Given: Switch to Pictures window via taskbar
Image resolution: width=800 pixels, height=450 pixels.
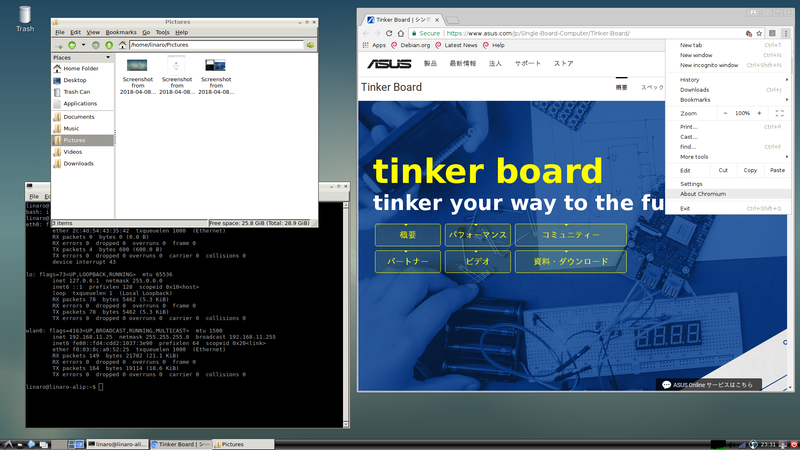Looking at the screenshot, I should pos(243,444).
